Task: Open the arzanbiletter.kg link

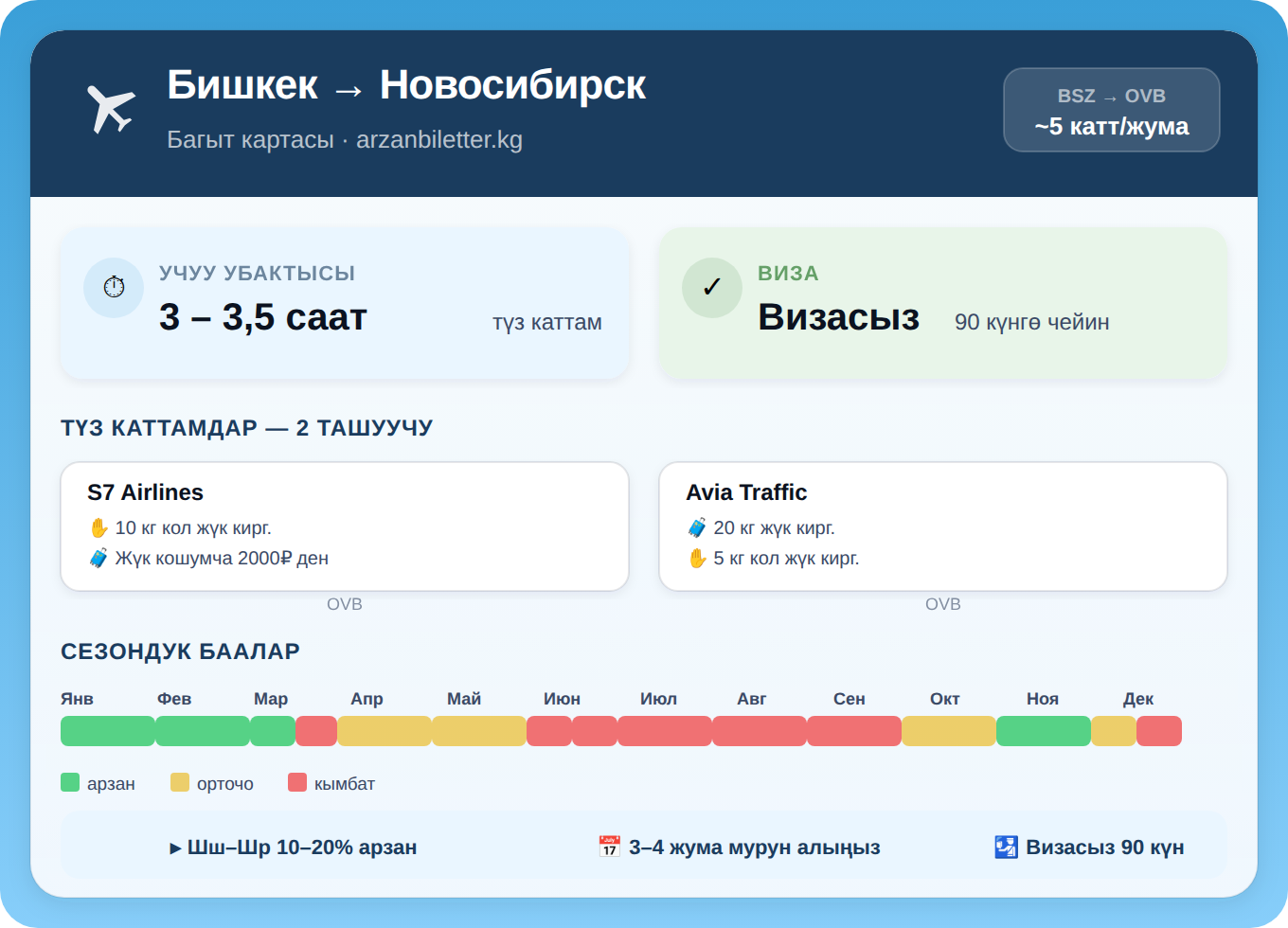Action: [440, 139]
